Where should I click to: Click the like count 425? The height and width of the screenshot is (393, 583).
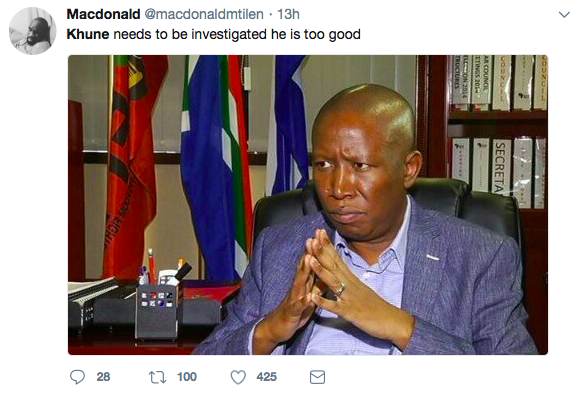point(266,377)
